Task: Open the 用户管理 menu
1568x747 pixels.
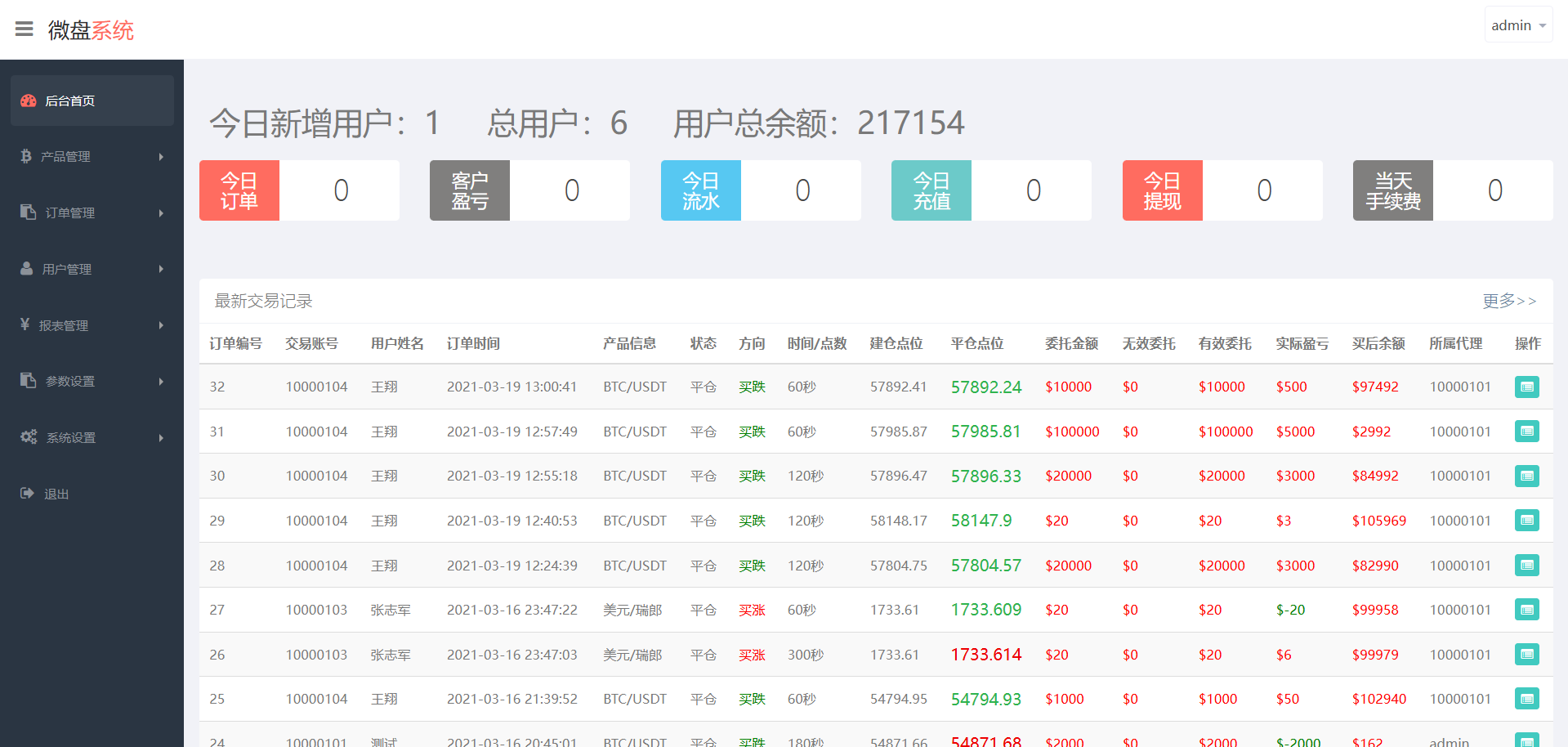Action: [92, 269]
